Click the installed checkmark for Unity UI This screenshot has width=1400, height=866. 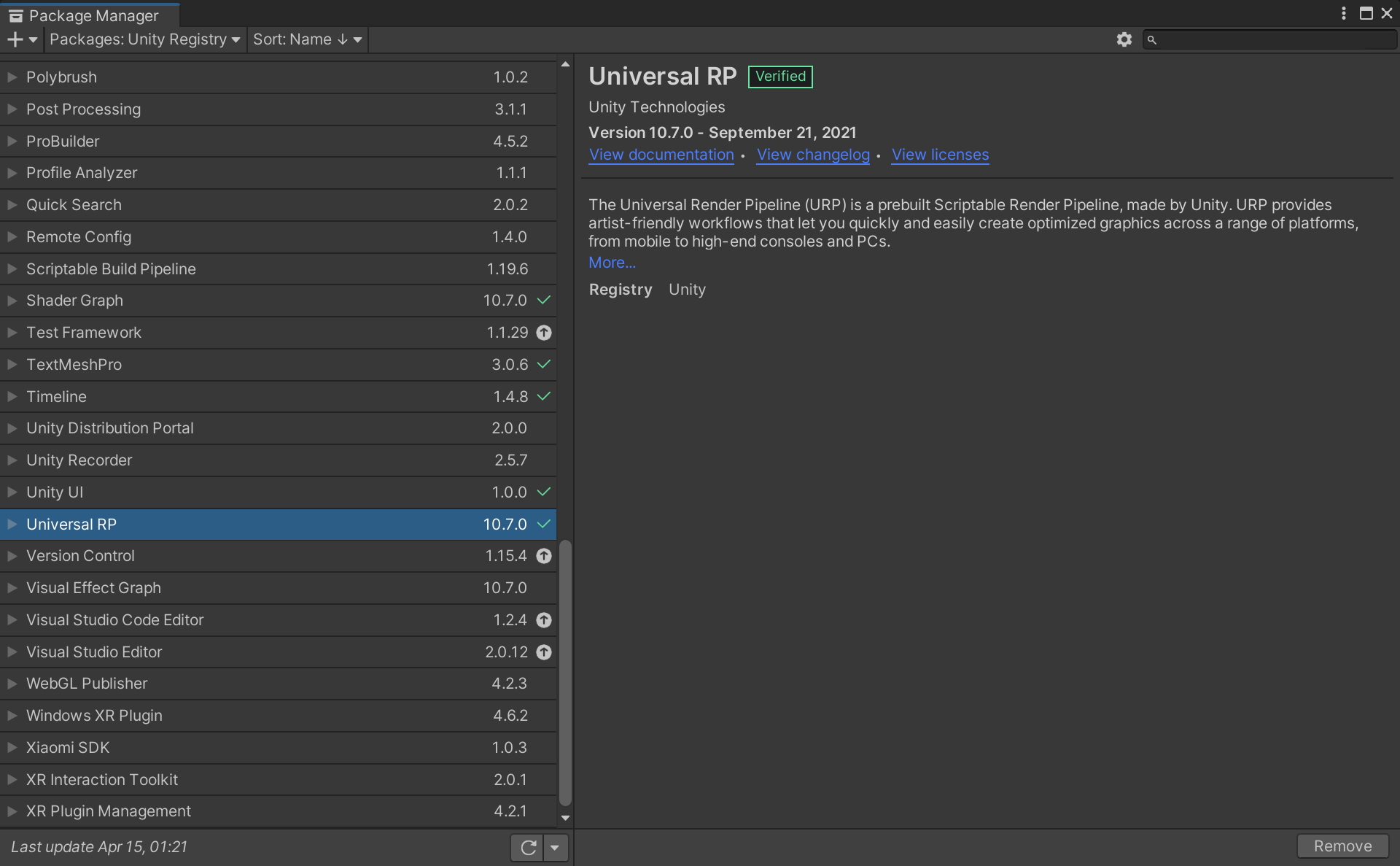pyautogui.click(x=544, y=492)
